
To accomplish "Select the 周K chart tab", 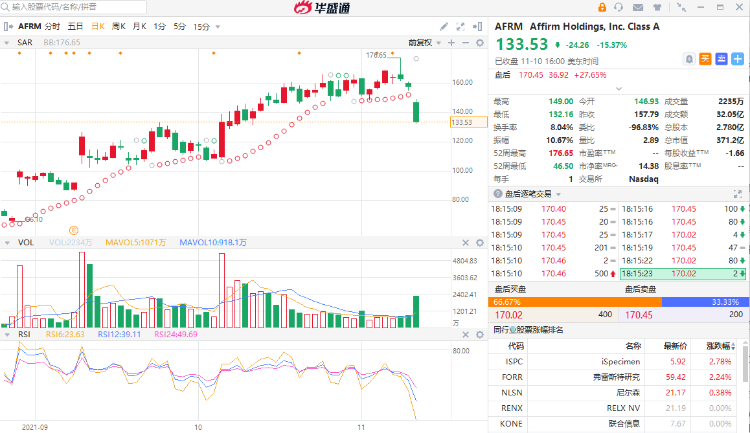I will coord(119,26).
